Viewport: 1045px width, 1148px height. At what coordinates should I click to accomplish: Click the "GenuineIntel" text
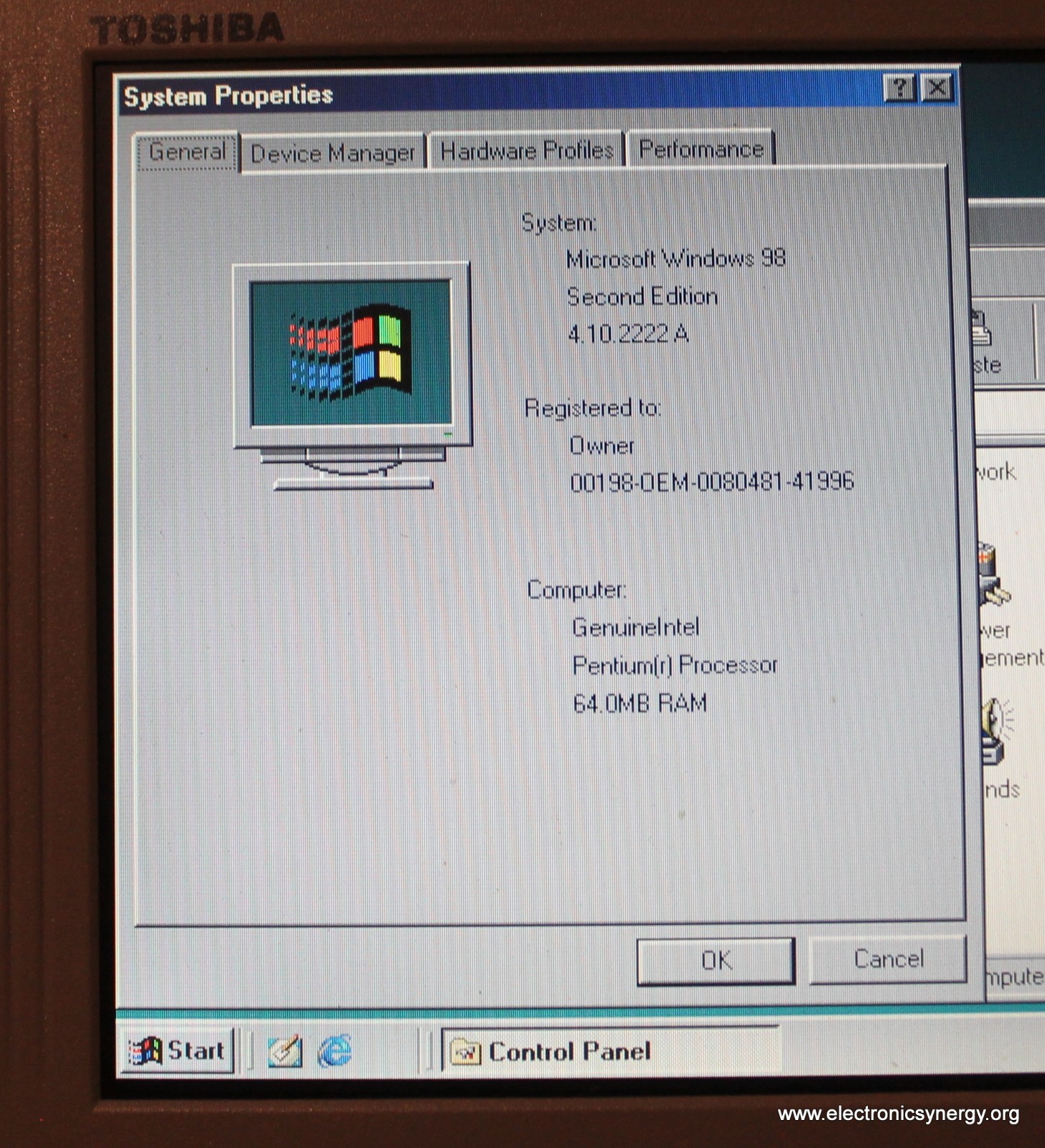point(636,628)
